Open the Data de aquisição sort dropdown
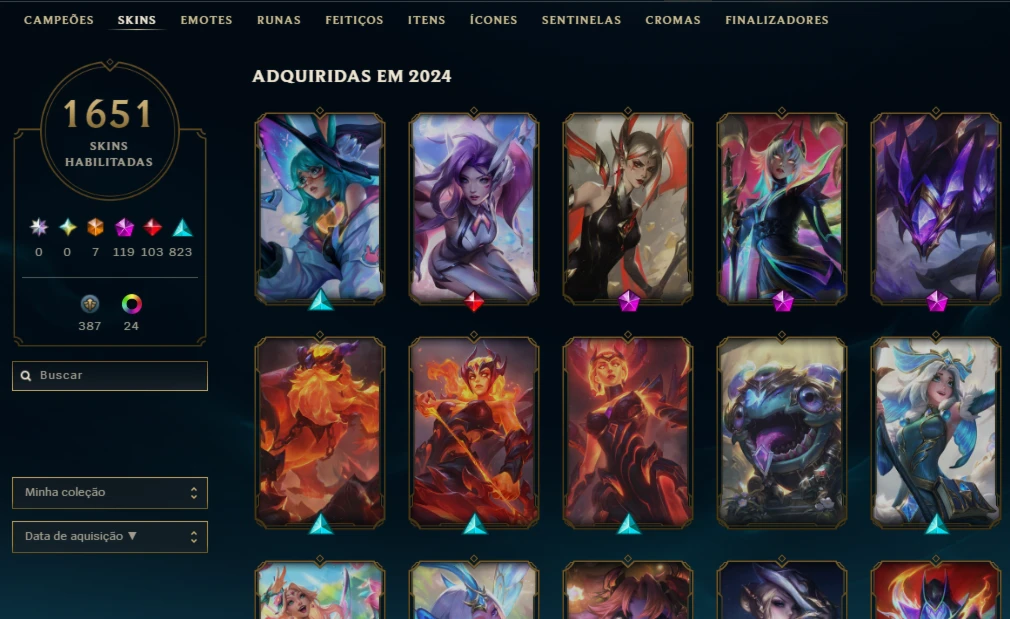Screen dimensions: 1010x619 click(110, 537)
